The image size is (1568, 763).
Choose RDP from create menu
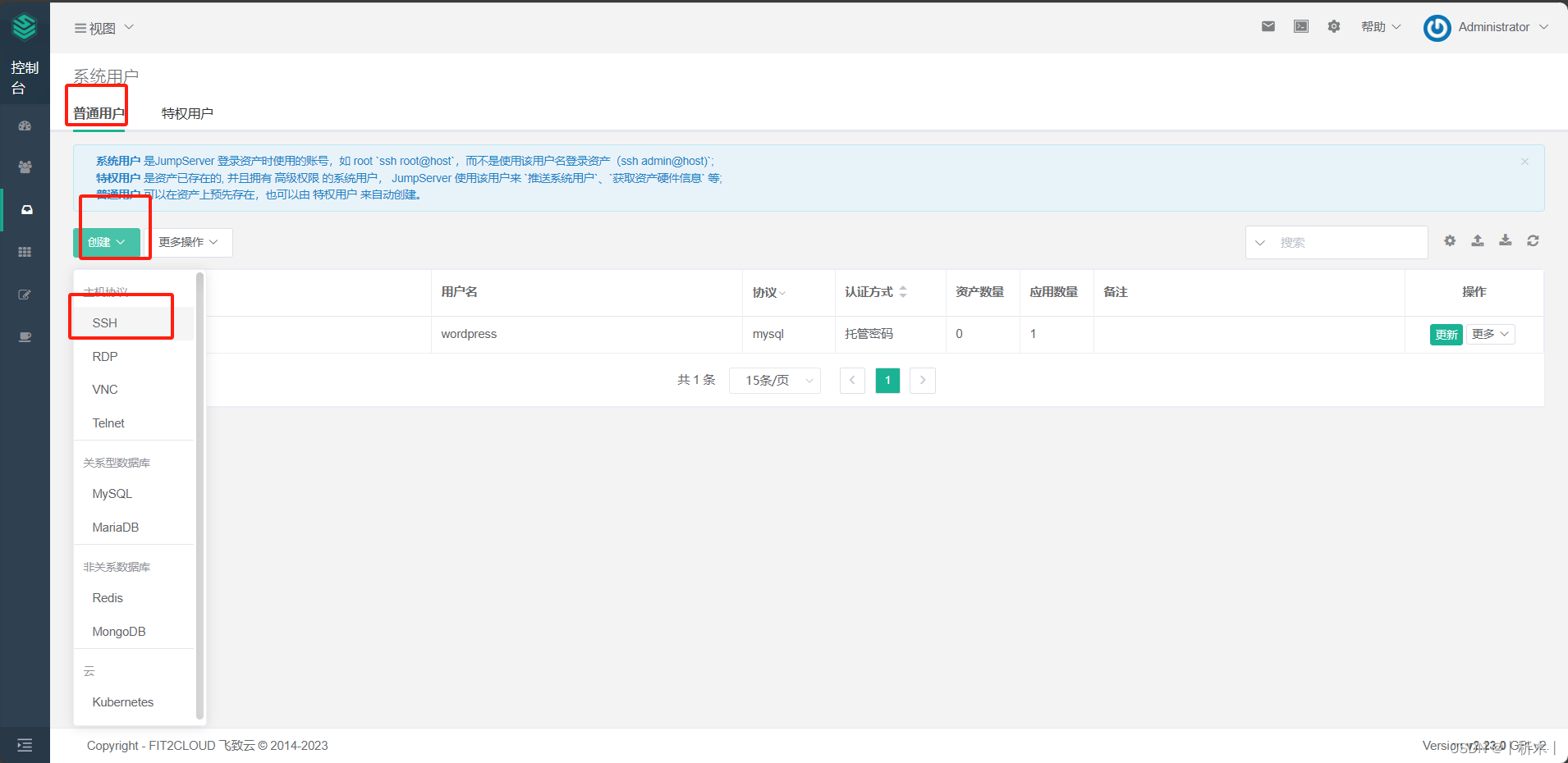[134, 357]
